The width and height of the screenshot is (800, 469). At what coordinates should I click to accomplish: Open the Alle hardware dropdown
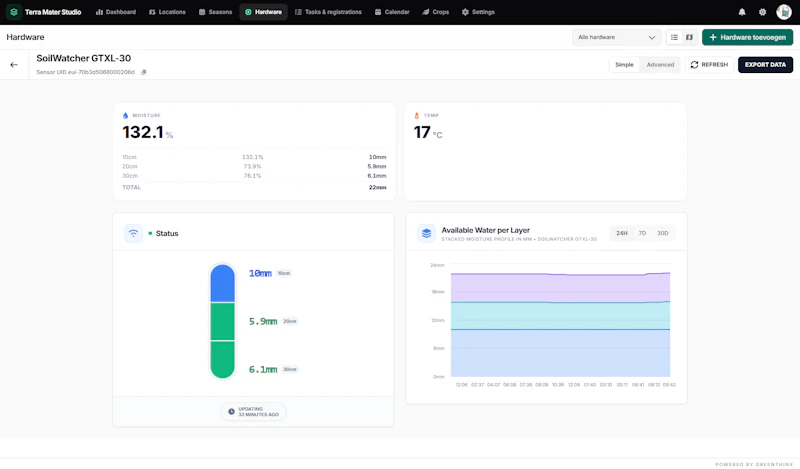click(616, 37)
